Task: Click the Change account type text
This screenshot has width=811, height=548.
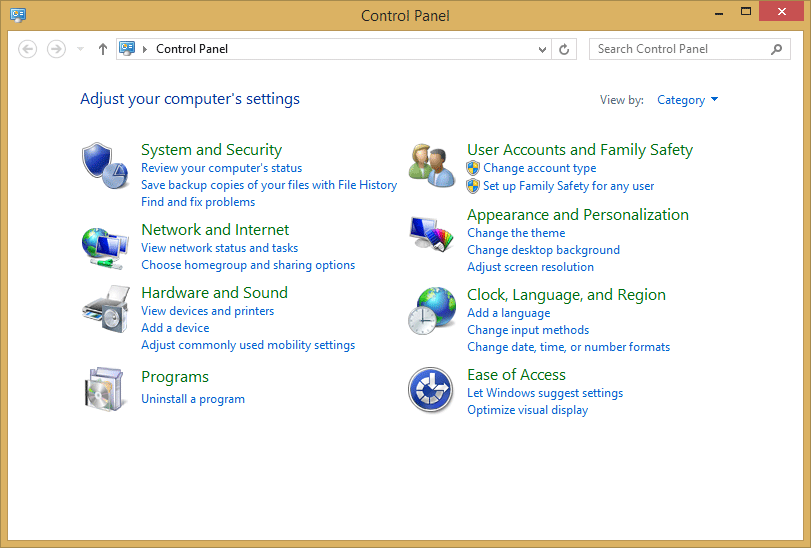Action: (x=539, y=168)
